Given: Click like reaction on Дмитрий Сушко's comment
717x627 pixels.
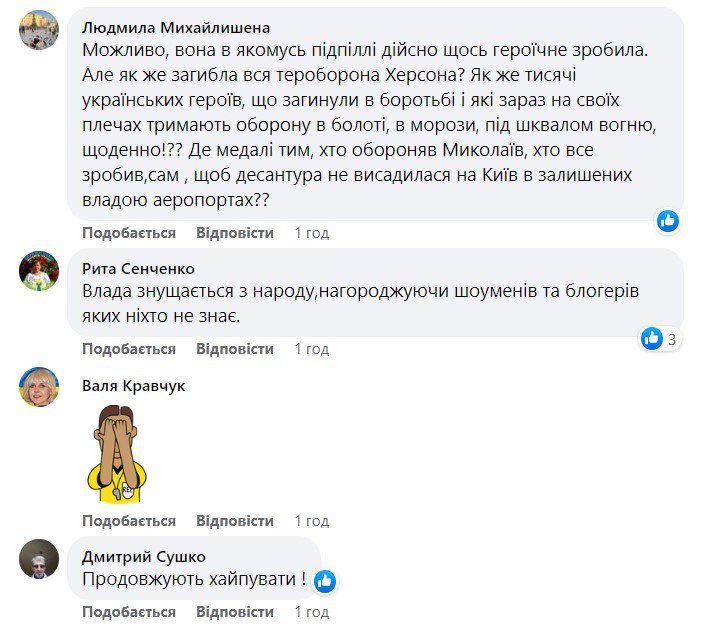Looking at the screenshot, I should tap(324, 580).
